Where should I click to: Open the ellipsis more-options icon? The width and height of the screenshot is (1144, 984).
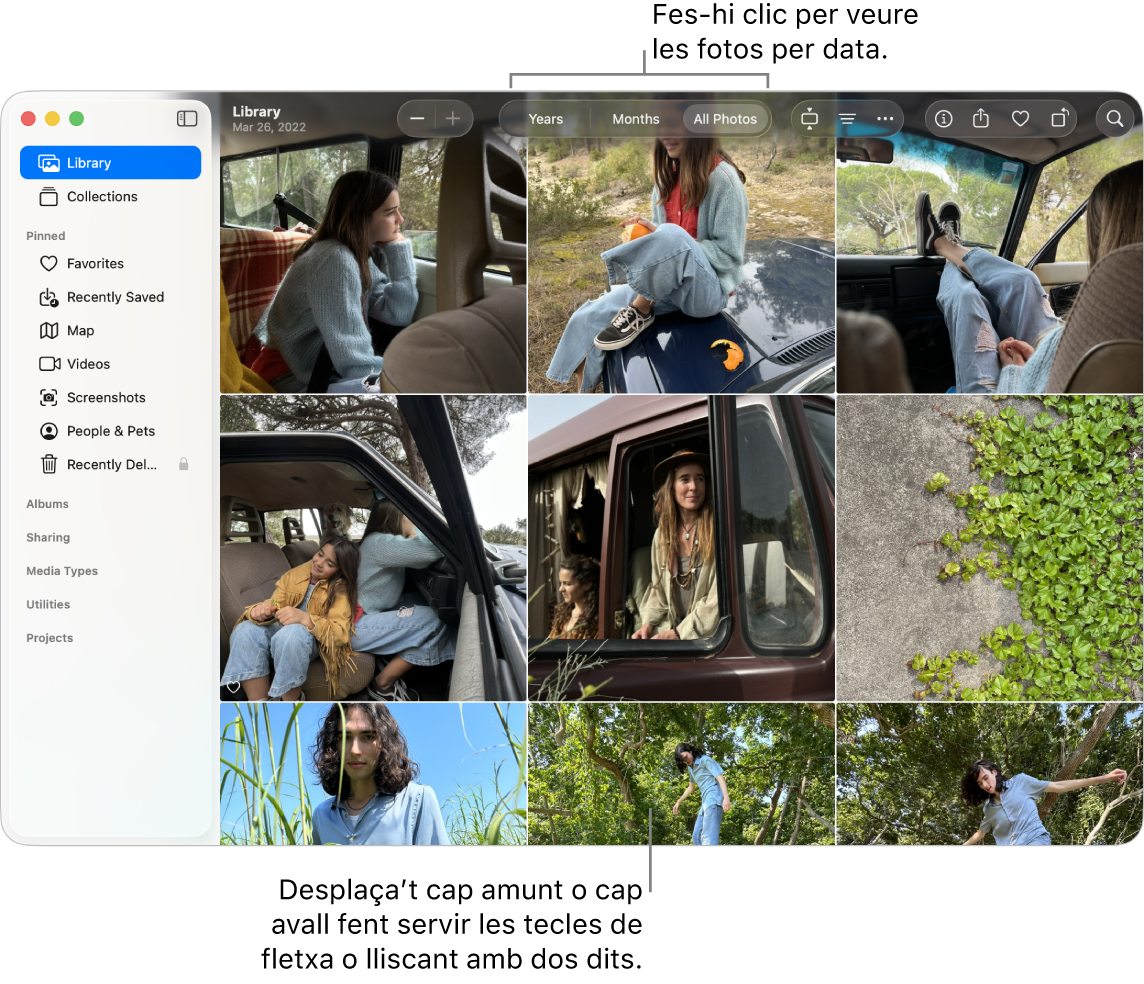pos(884,118)
